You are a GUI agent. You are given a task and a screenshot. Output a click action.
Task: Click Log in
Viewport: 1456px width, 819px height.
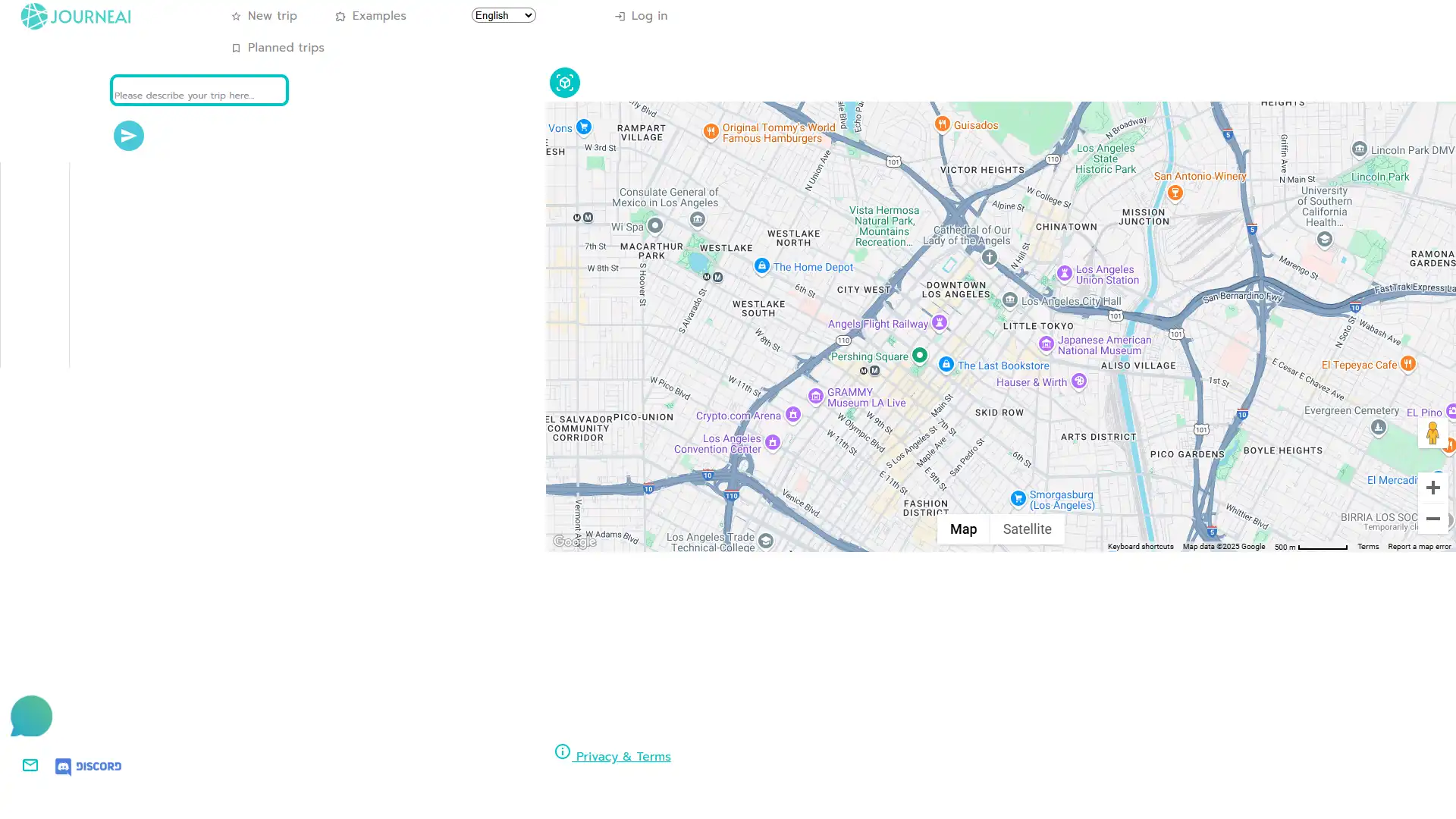pos(641,16)
